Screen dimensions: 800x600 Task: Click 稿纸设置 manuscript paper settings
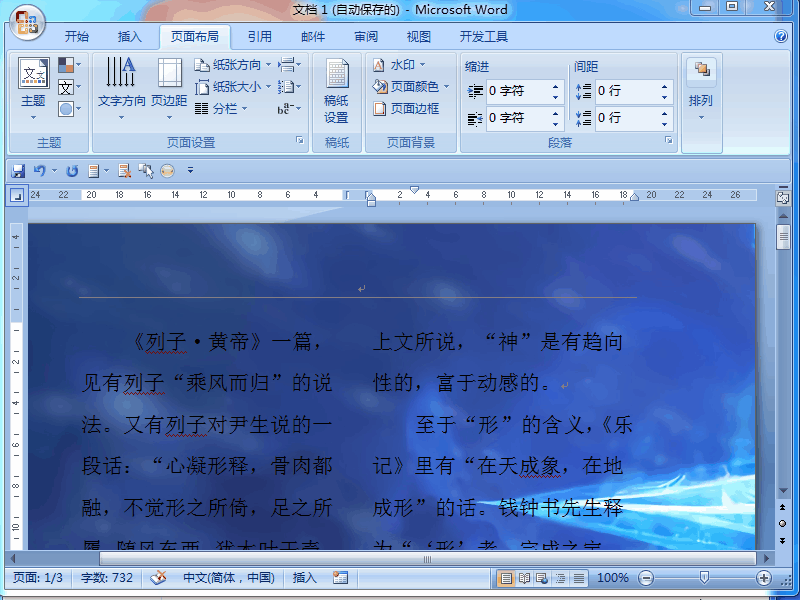coord(337,91)
